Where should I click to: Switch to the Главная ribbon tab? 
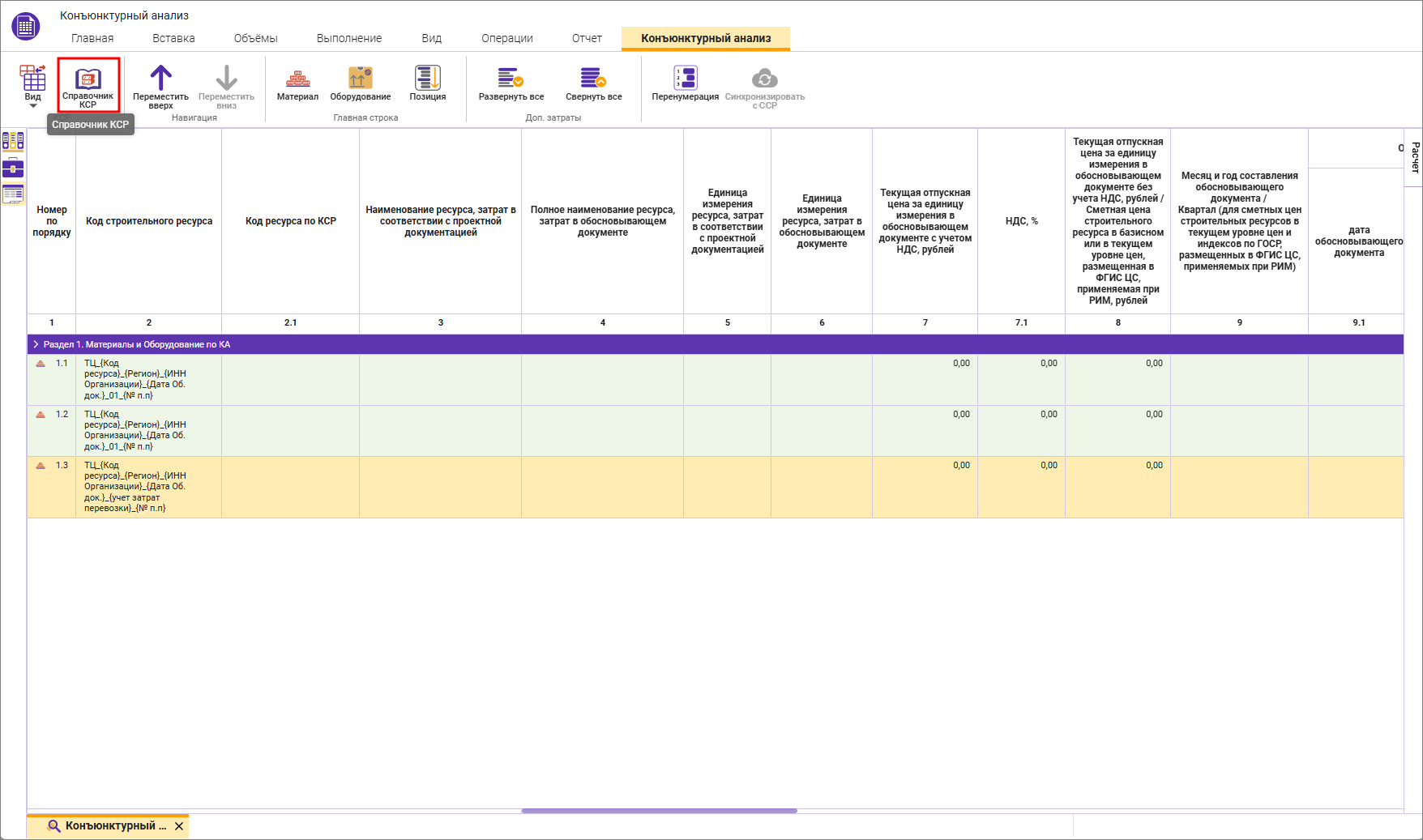(x=92, y=38)
